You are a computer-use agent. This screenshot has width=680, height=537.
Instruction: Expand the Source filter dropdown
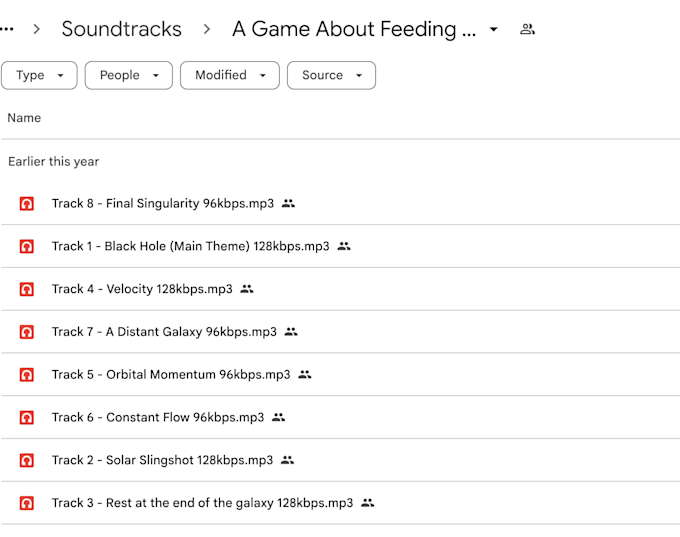point(331,75)
